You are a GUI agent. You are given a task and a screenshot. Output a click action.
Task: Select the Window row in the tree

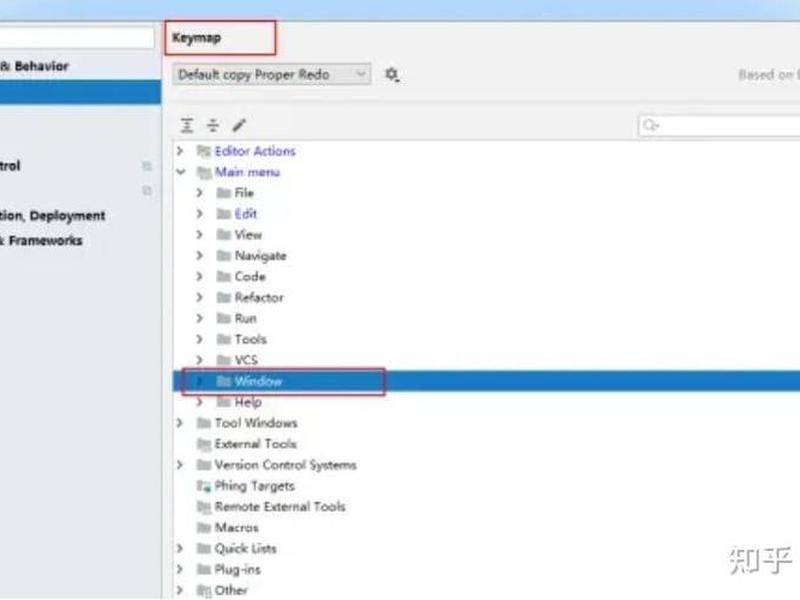(486, 381)
